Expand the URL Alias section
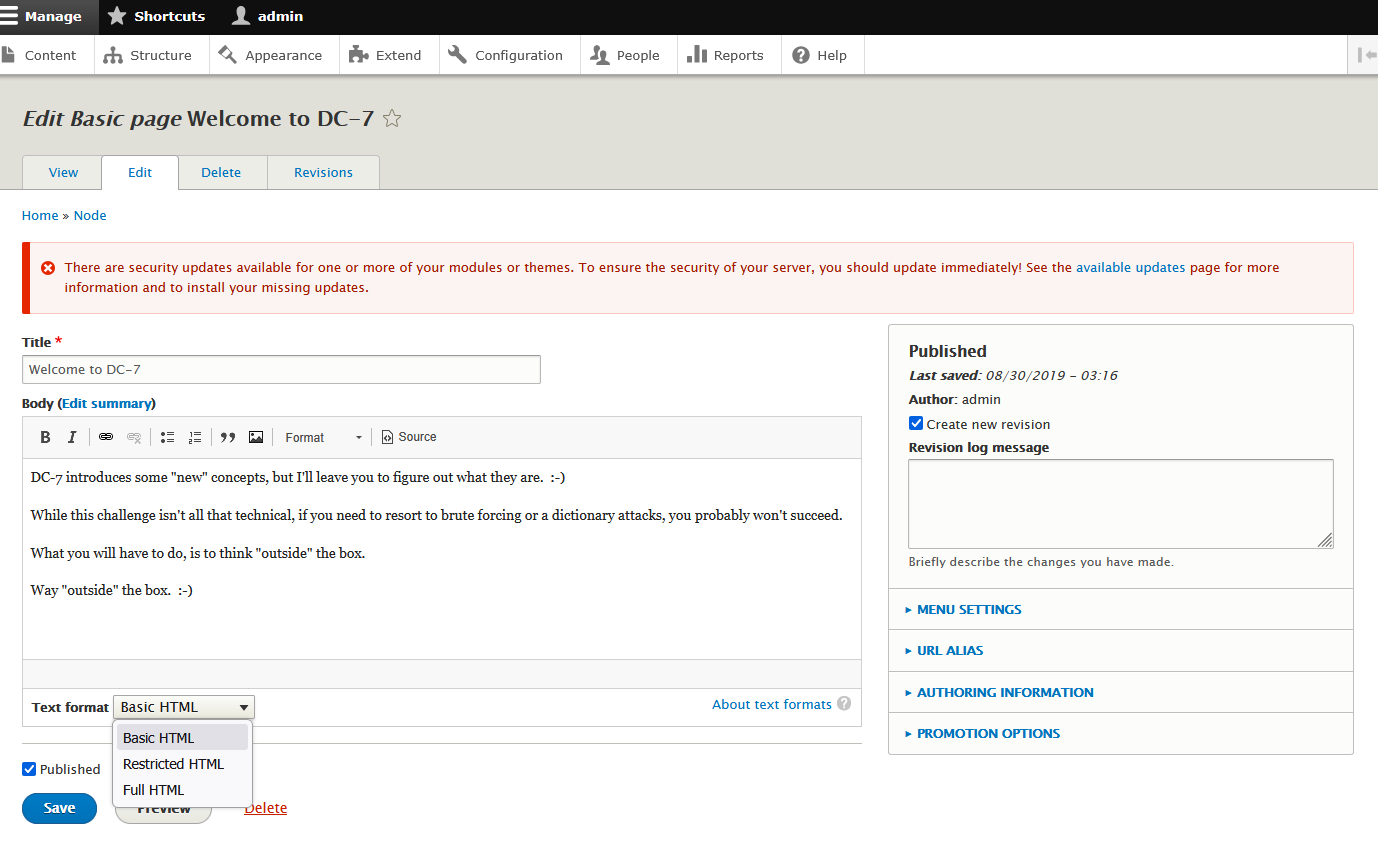Viewport: 1378px width, 851px height. 950,650
